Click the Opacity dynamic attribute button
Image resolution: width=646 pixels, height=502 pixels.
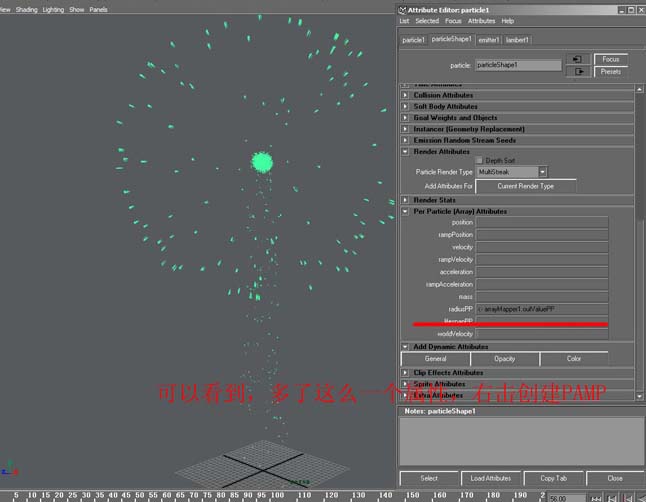[x=504, y=359]
